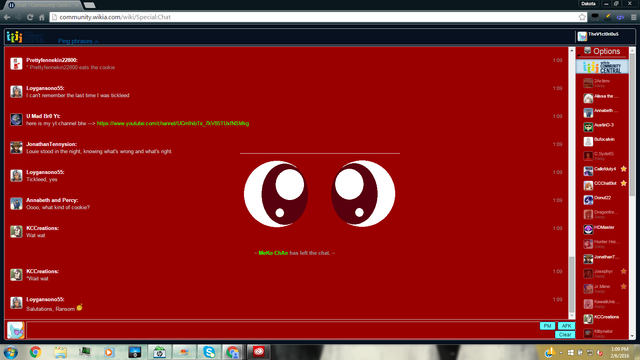Open File Explorer from the taskbar
Viewport: 640px width, 360px height.
tap(60, 352)
